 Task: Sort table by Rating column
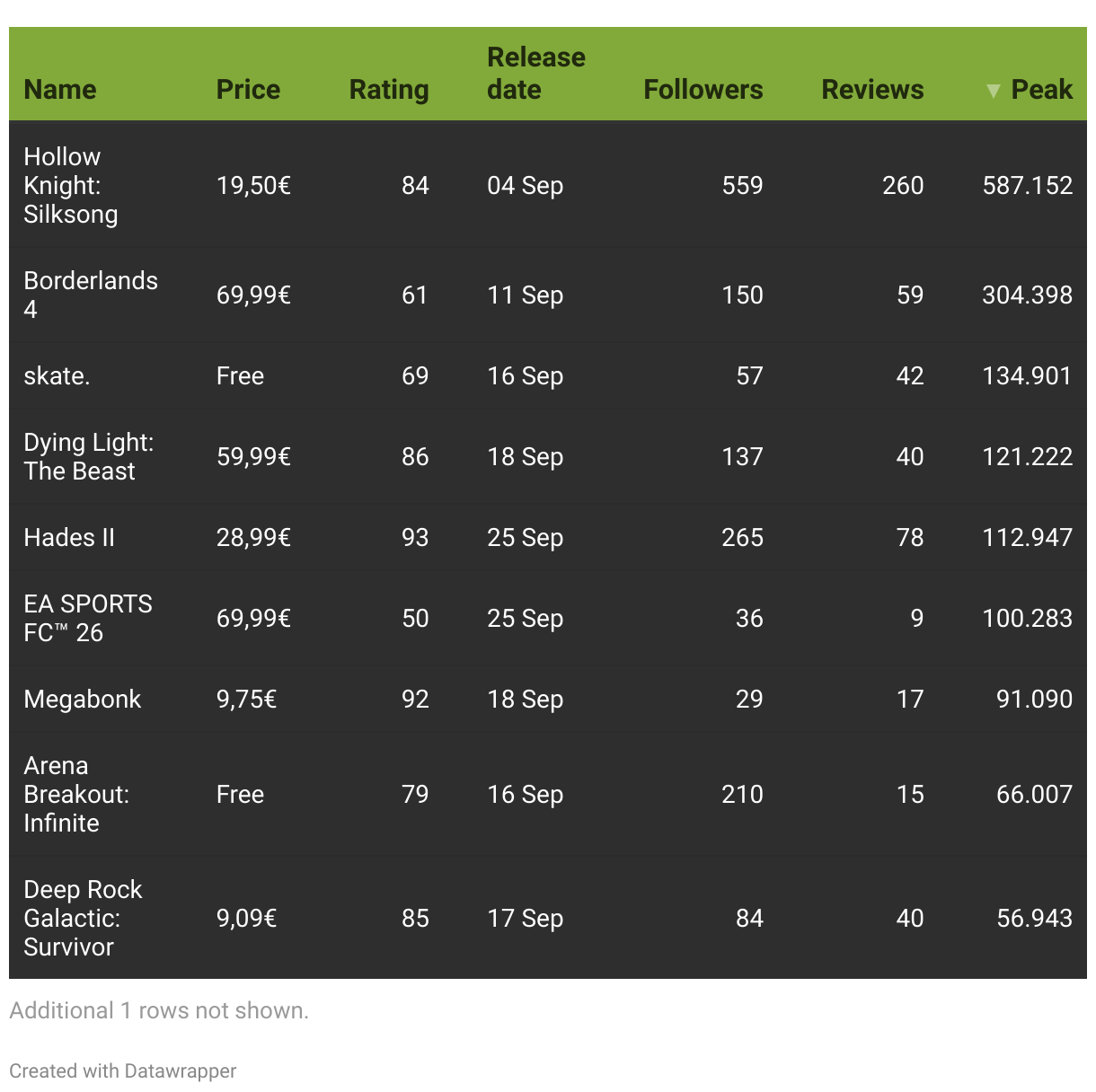point(388,90)
